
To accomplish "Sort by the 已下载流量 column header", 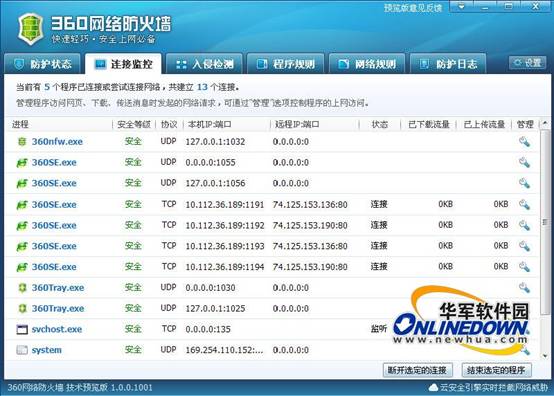I will tap(428, 124).
